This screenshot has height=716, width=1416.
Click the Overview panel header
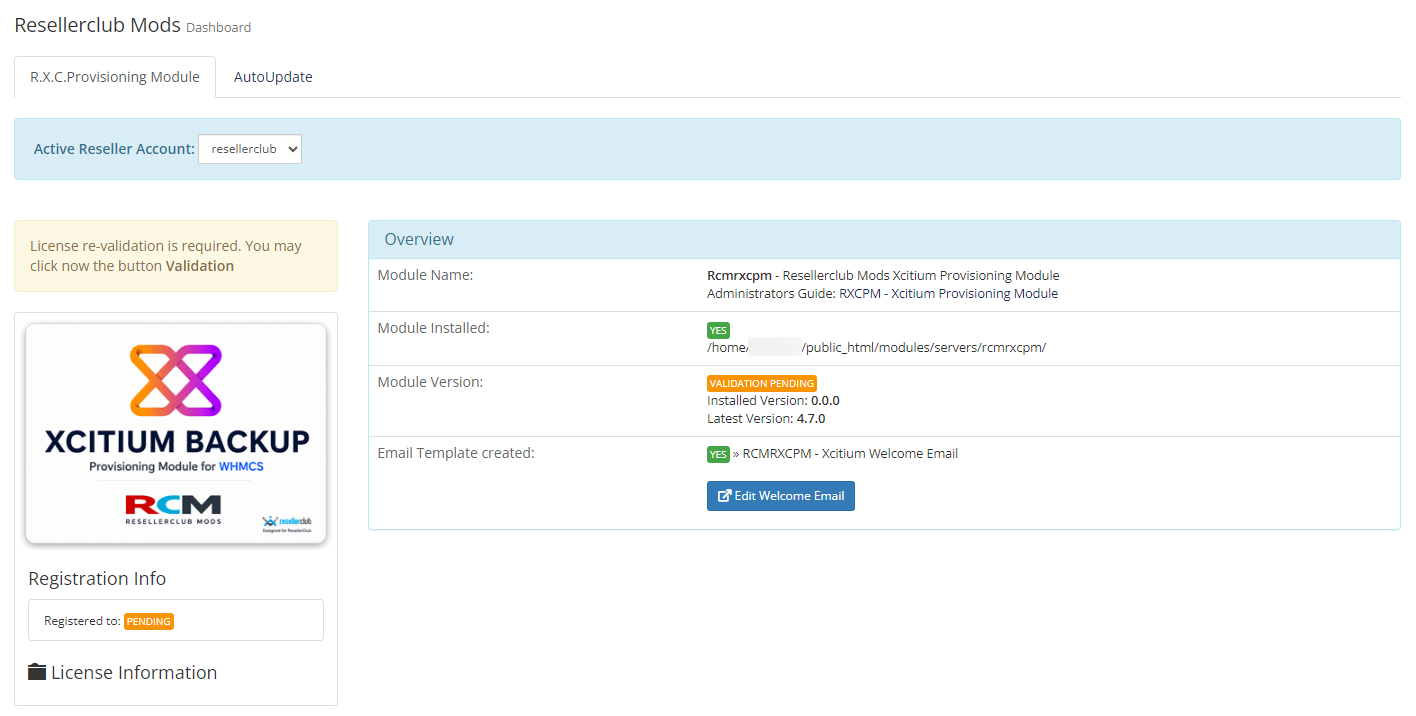pyautogui.click(x=884, y=240)
